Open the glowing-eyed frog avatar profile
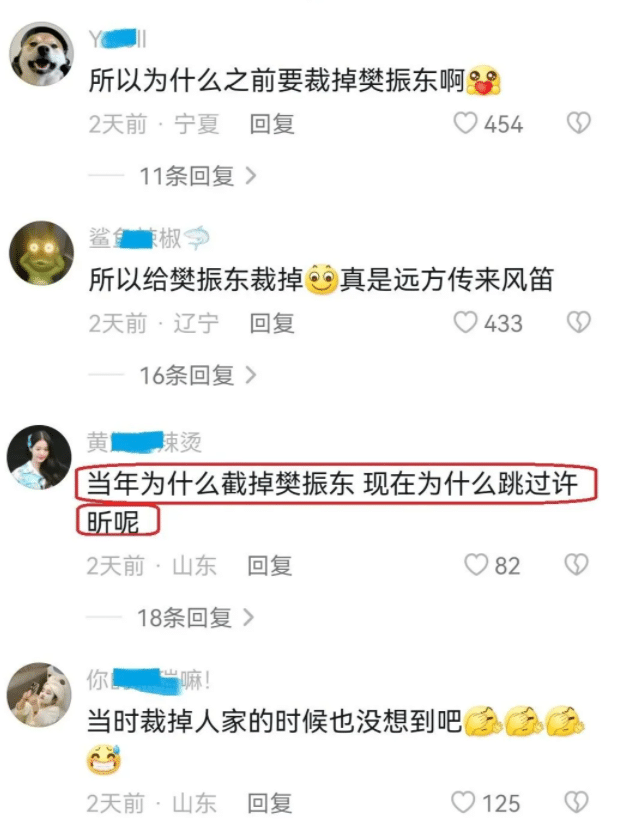This screenshot has height=821, width=622. (42, 252)
